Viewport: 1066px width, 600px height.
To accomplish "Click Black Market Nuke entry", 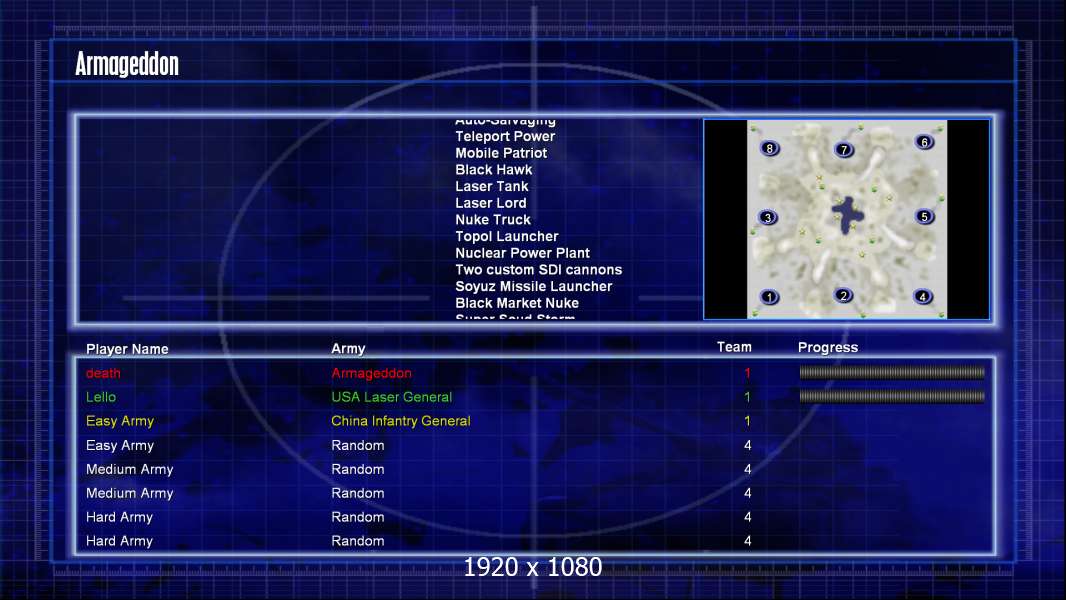I will (517, 303).
